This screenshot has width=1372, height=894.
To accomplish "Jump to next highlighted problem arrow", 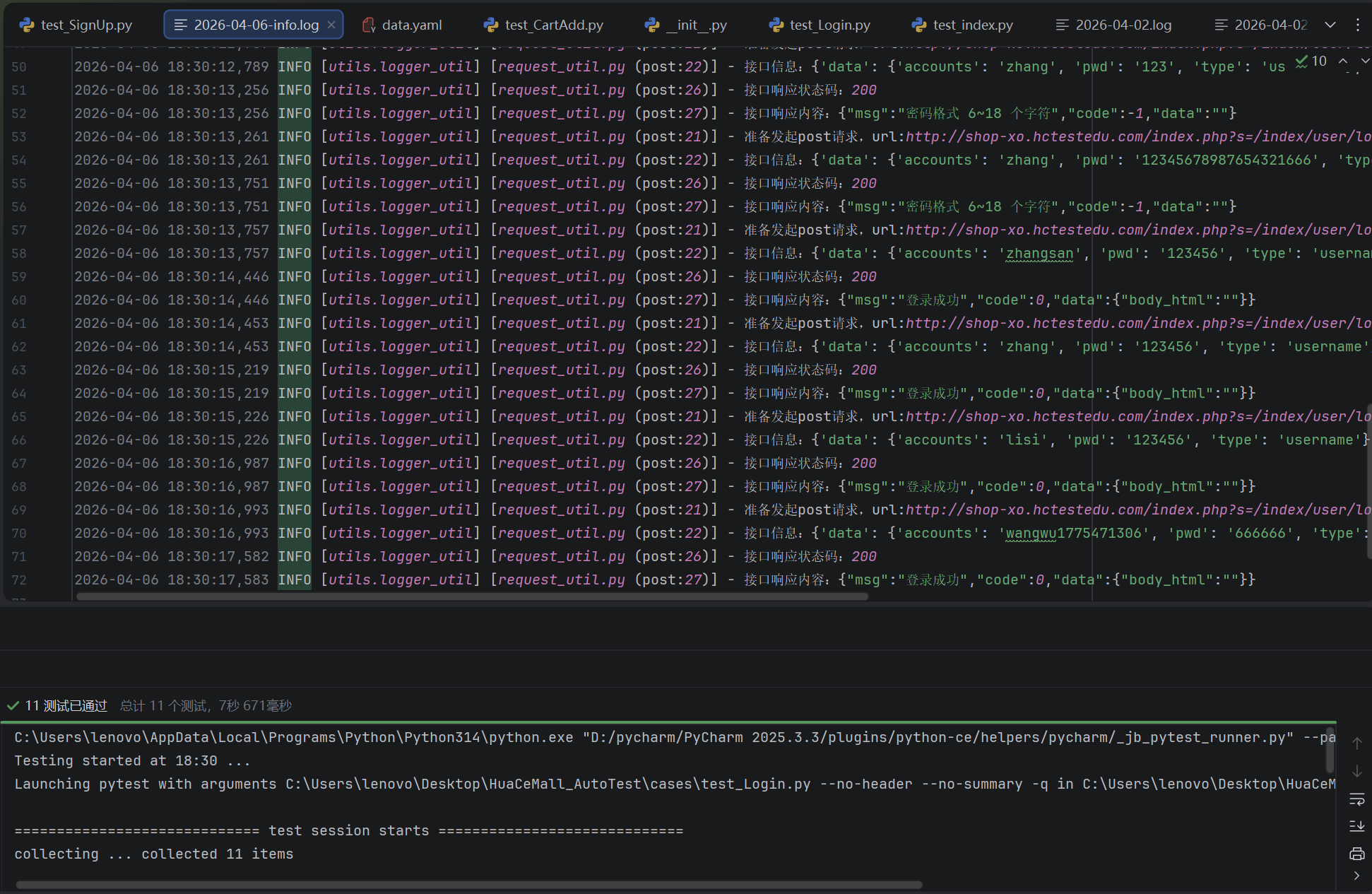I will click(1364, 61).
